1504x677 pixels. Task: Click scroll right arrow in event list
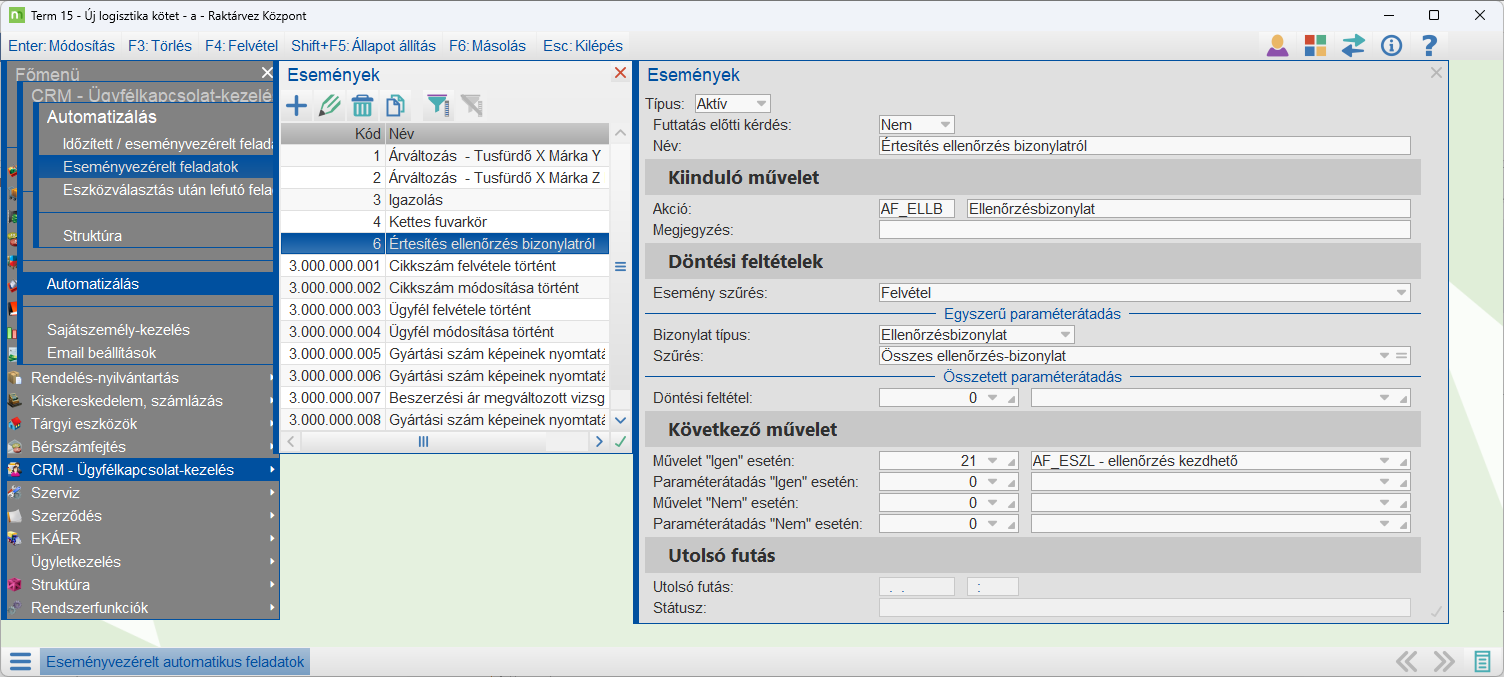(x=599, y=441)
